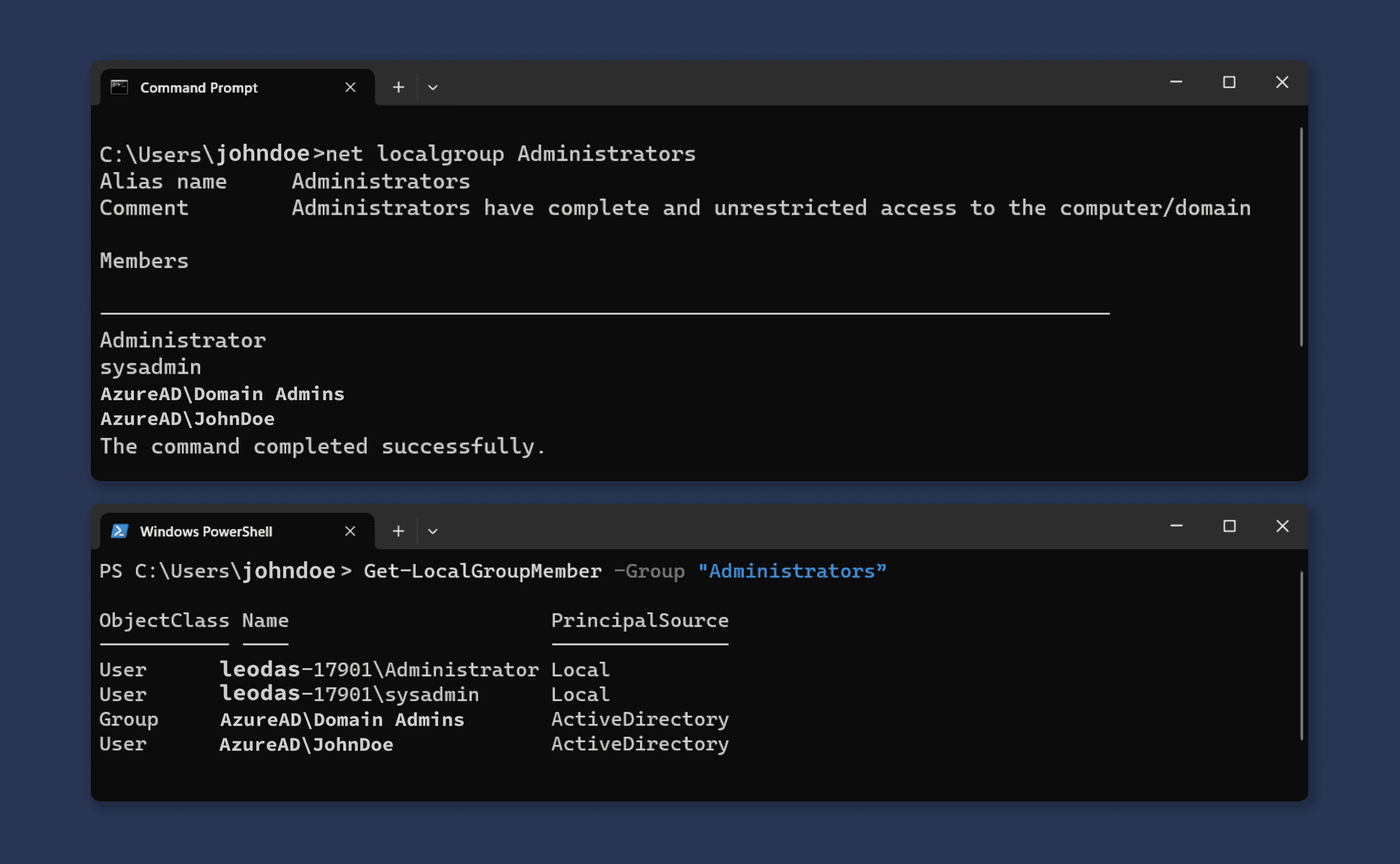Click the Command Prompt vertical scrollbar
This screenshot has height=864, width=1400.
(x=1301, y=238)
